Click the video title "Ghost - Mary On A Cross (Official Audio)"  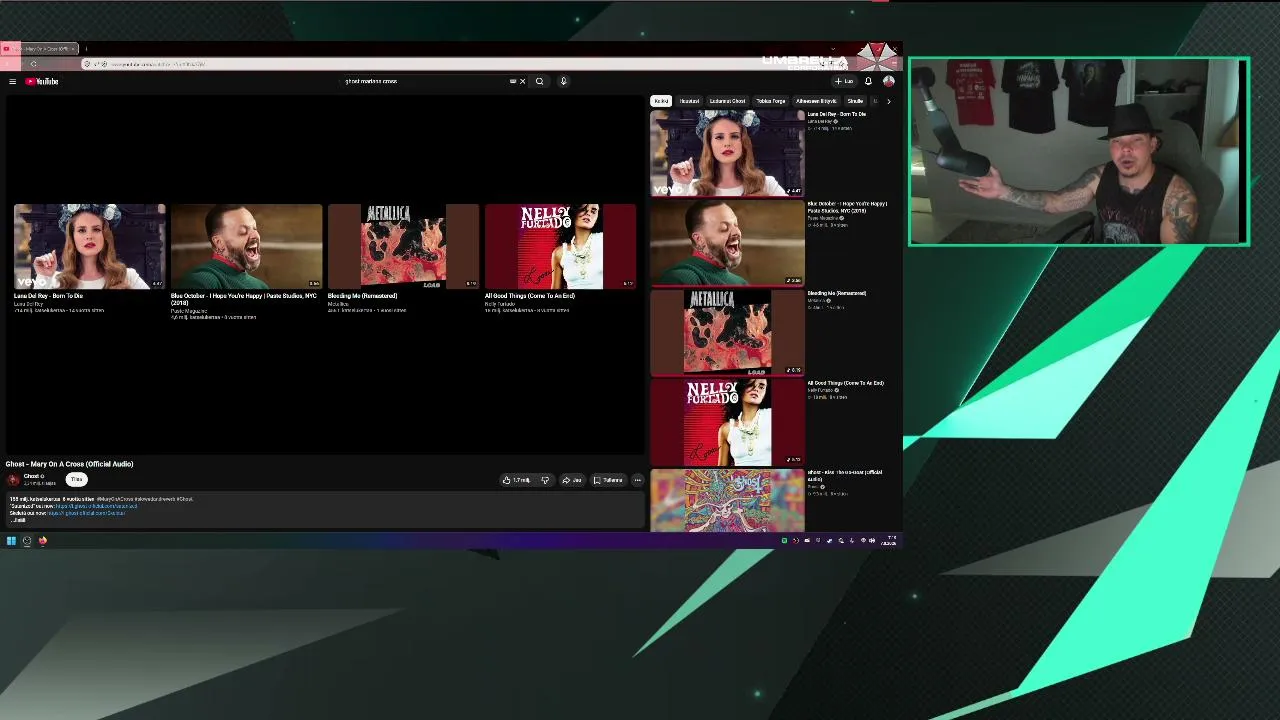pyautogui.click(x=69, y=464)
